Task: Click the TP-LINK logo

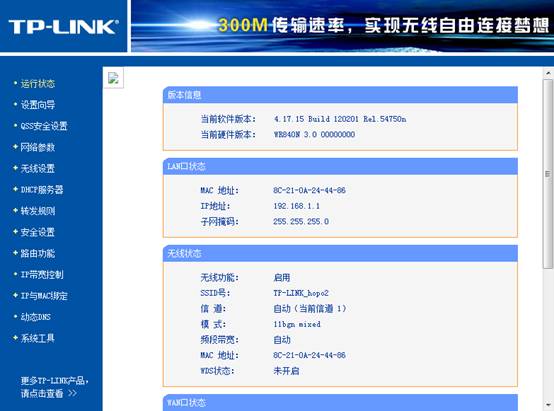Action: coord(64,27)
